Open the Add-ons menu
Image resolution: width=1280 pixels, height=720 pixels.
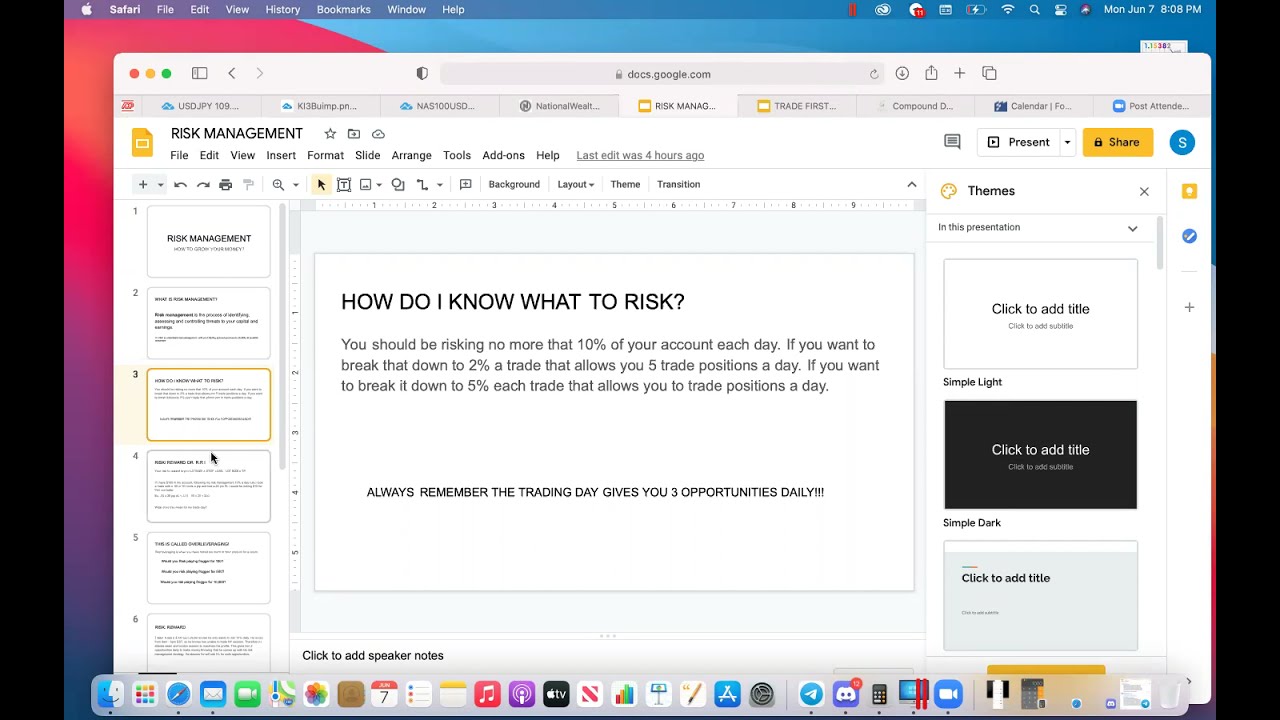pyautogui.click(x=503, y=155)
